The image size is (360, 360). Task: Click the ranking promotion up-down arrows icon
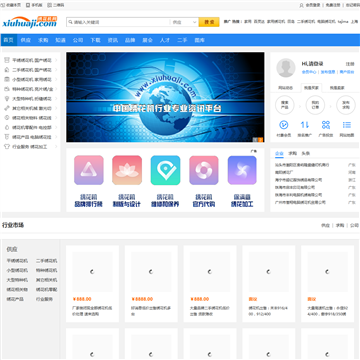click(x=305, y=125)
